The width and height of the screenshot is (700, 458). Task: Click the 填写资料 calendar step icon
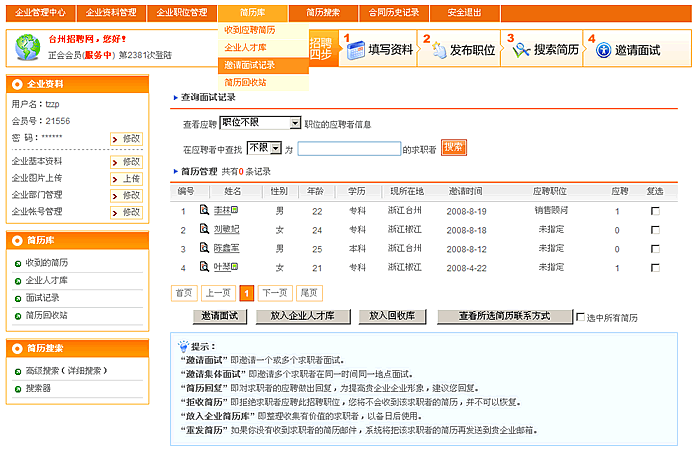point(352,50)
